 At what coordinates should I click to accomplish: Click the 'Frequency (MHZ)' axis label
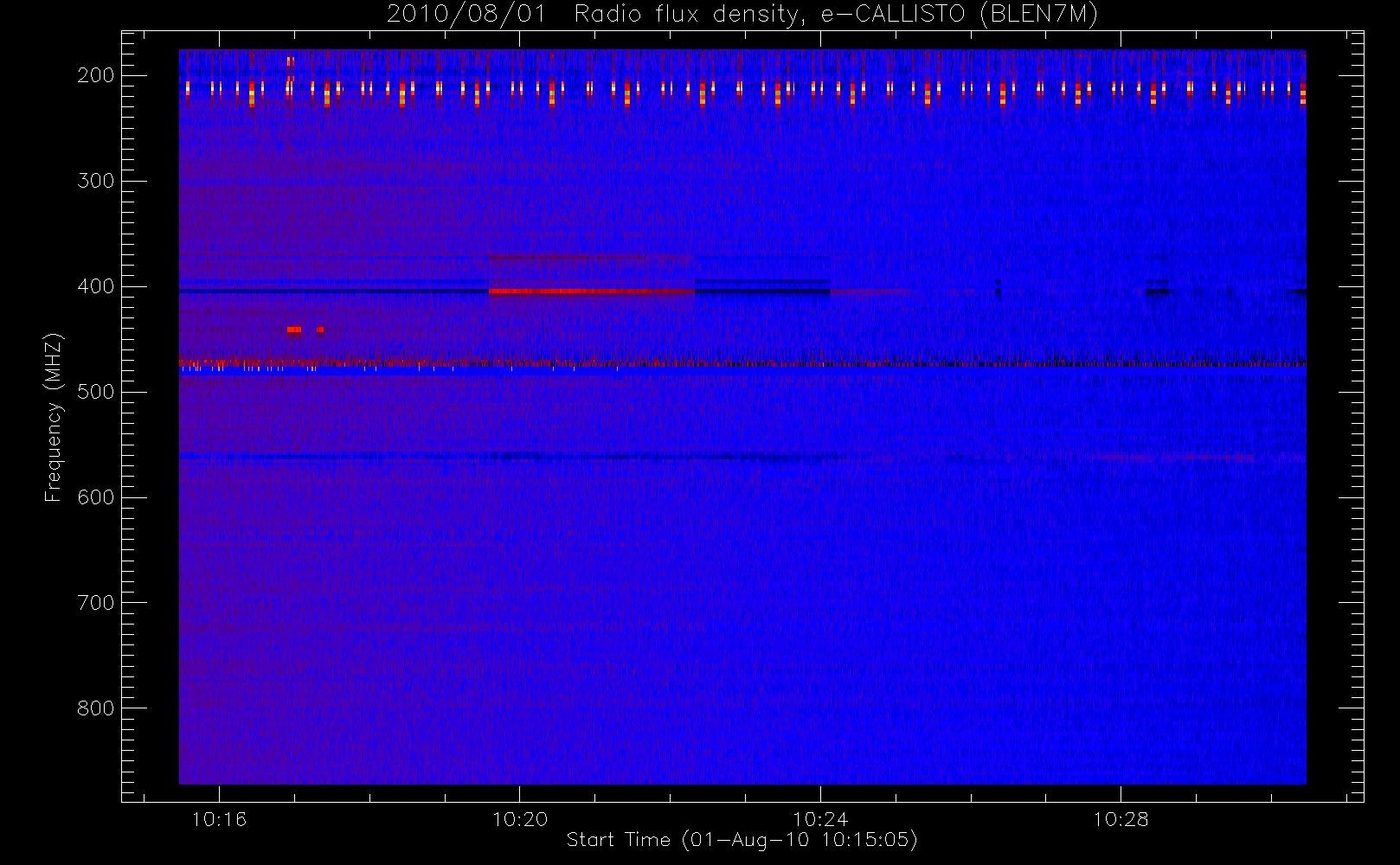(x=55, y=417)
